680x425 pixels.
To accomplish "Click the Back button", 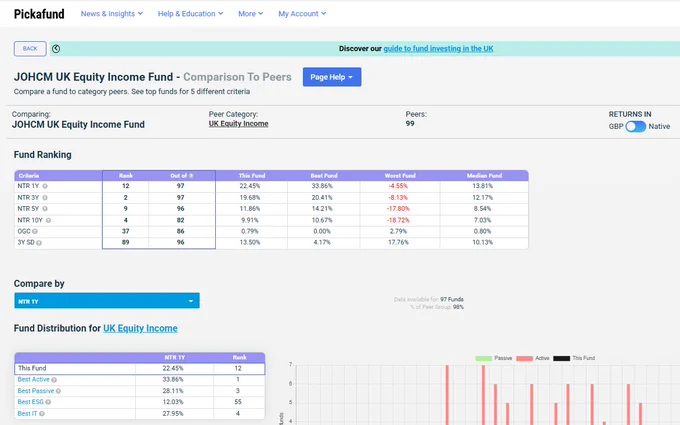I will click(x=30, y=49).
